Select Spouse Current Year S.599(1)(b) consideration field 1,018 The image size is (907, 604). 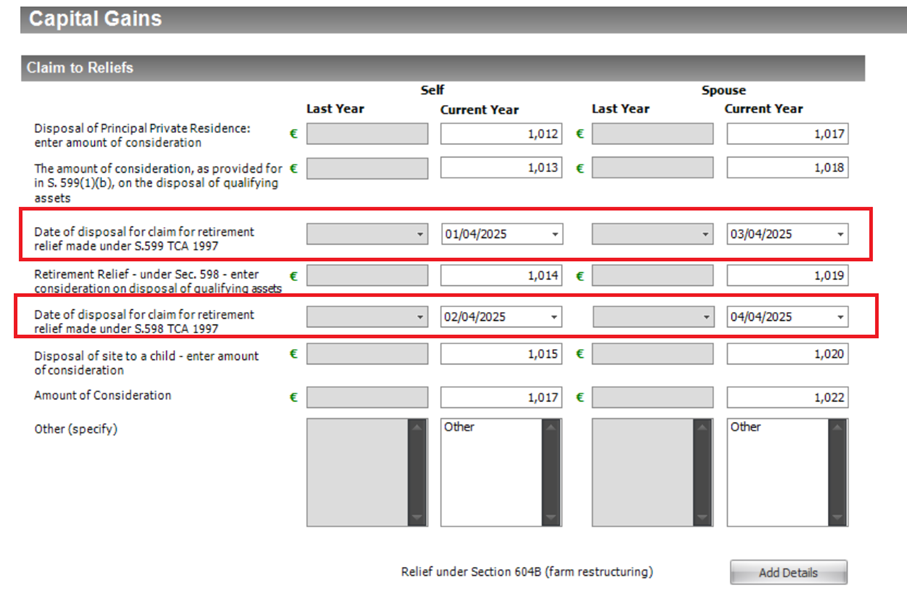tap(787, 168)
